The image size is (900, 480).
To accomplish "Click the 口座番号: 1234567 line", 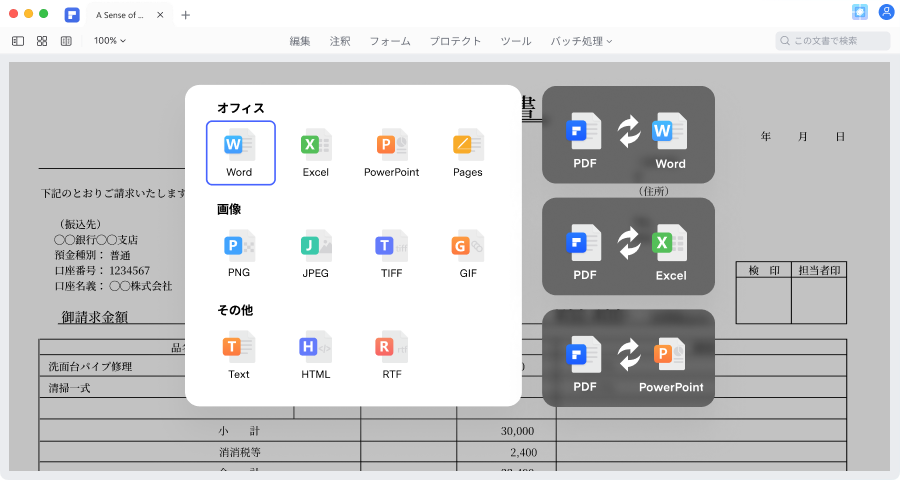I will pyautogui.click(x=102, y=270).
